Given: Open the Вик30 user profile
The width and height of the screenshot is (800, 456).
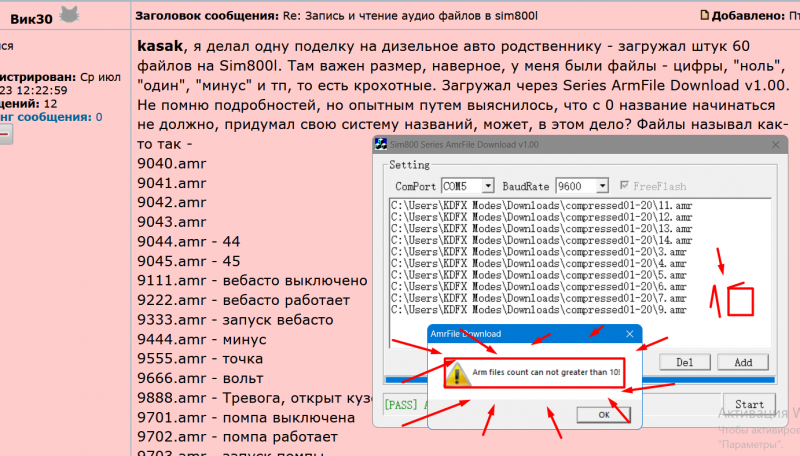Looking at the screenshot, I should coord(31,15).
